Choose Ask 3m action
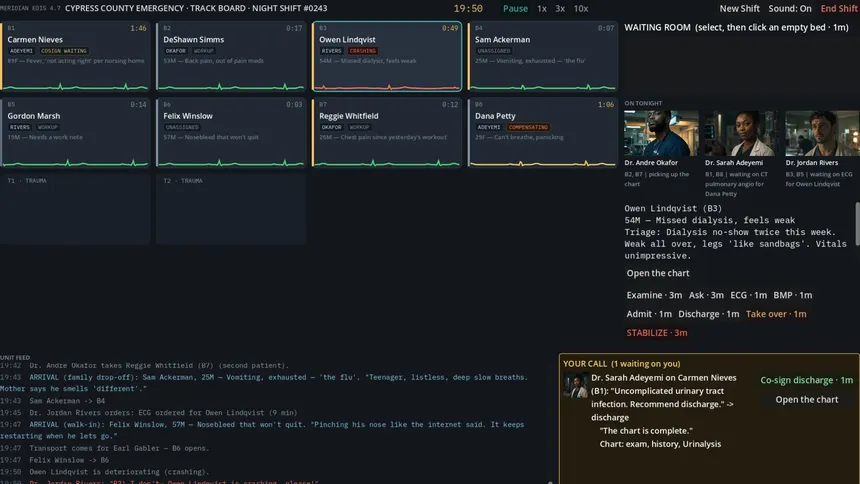 (706, 295)
